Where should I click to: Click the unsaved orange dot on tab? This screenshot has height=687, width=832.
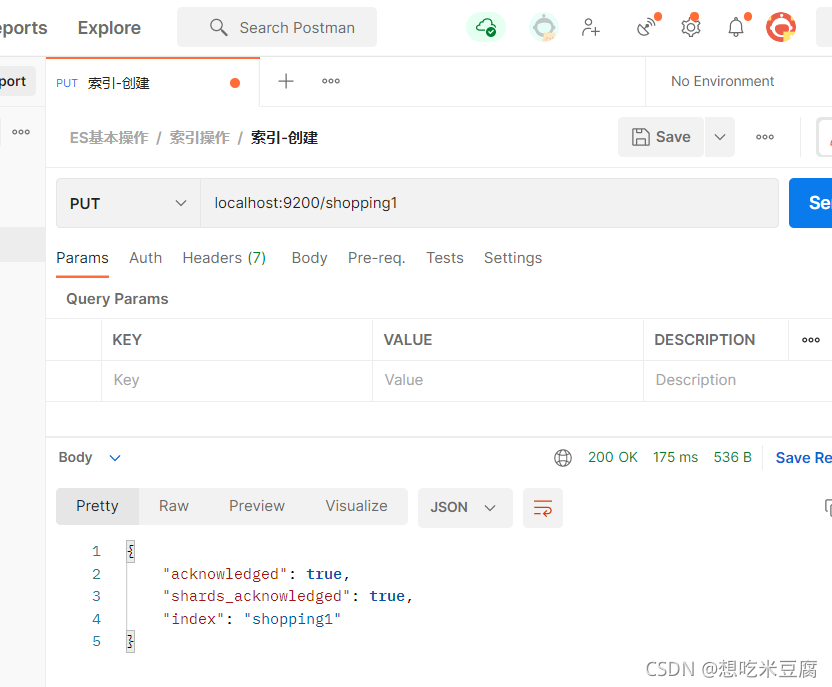coord(235,83)
